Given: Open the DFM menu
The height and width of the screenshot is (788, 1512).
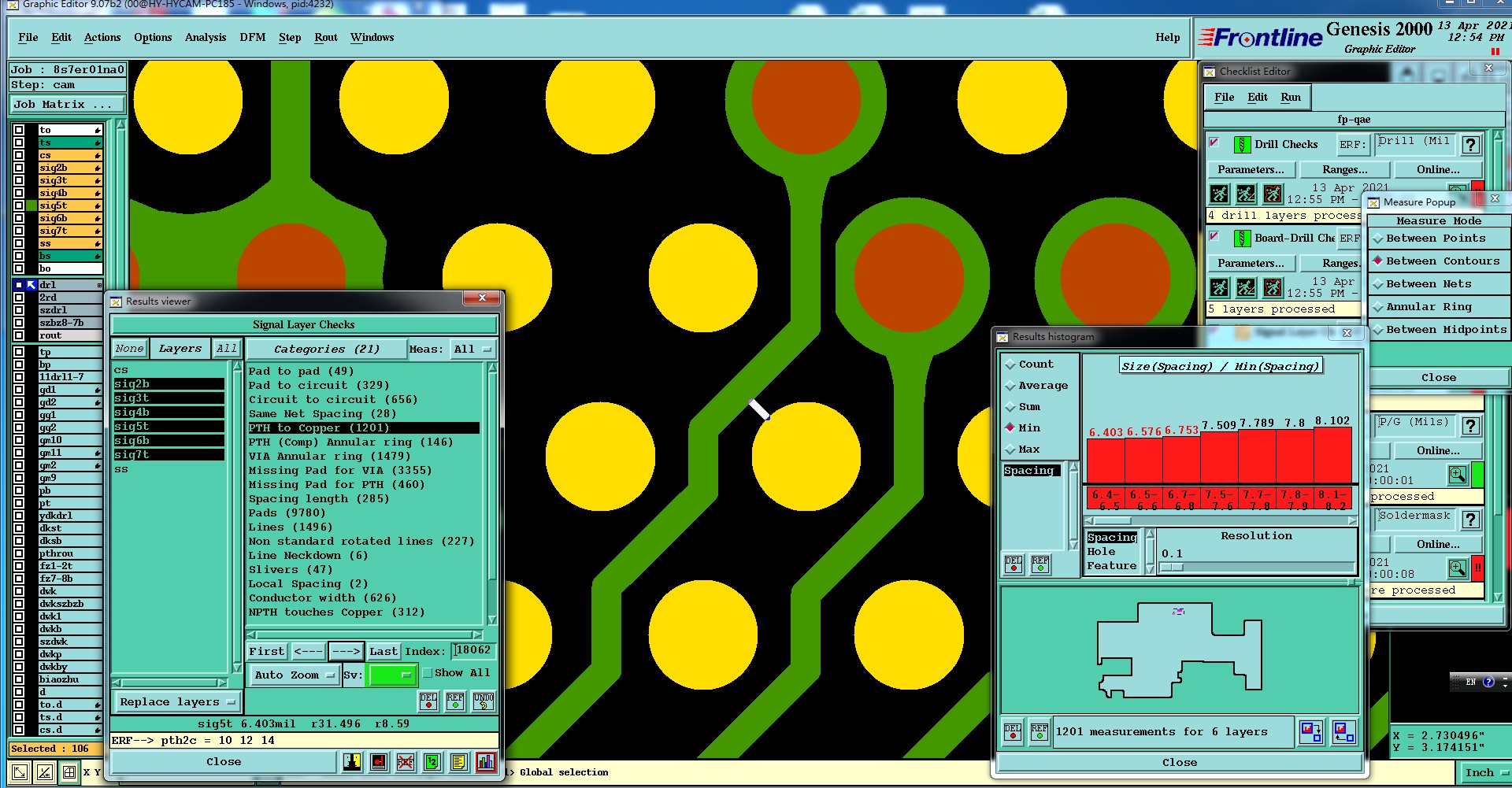Looking at the screenshot, I should [253, 38].
